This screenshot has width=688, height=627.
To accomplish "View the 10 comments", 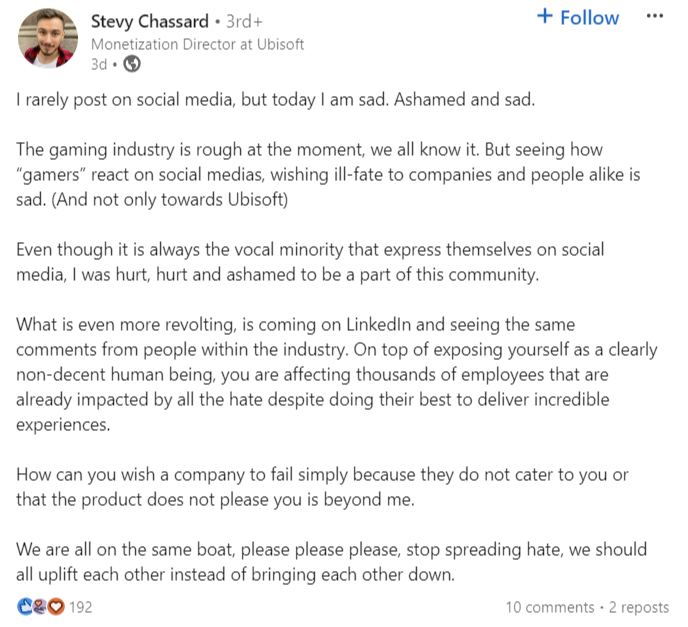I will [x=550, y=607].
